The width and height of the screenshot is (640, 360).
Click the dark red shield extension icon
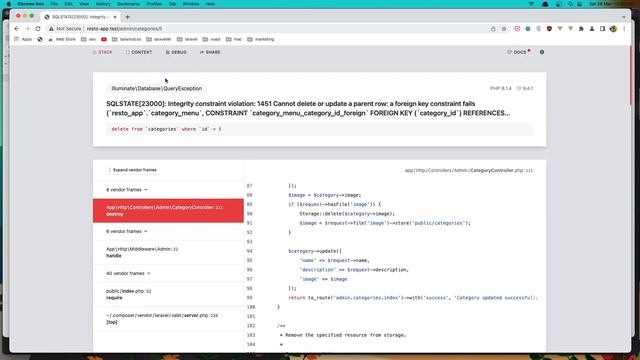549,29
